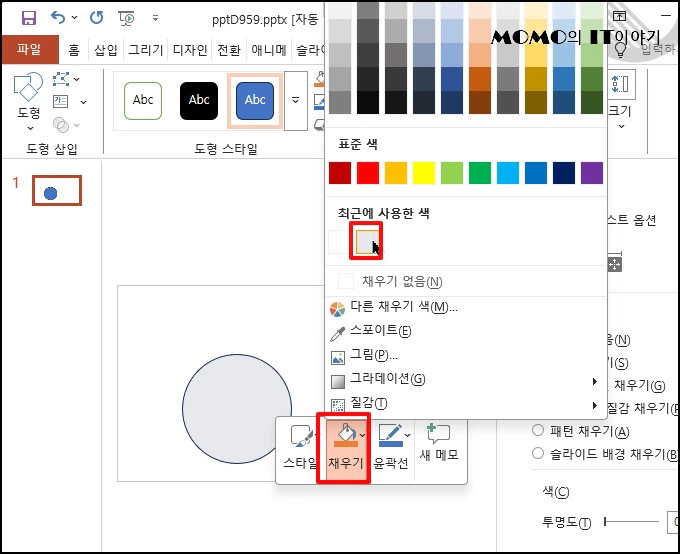This screenshot has height=554, width=680.
Task: Choose 채우기 없음 (no fill)
Action: (x=465, y=282)
